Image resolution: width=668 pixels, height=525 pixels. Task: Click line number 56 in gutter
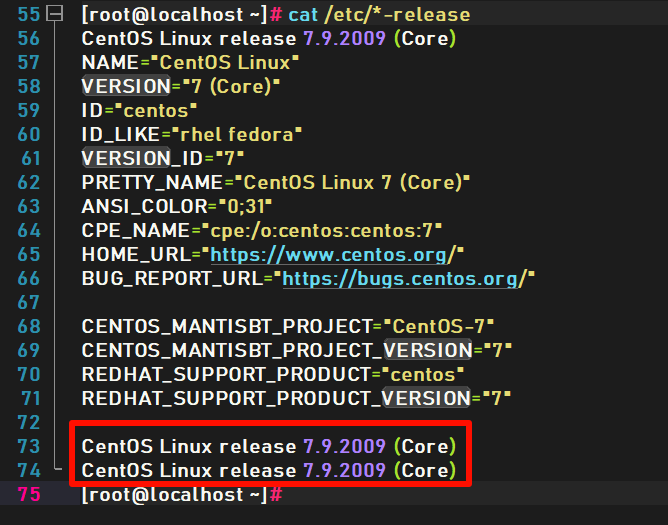(29, 38)
